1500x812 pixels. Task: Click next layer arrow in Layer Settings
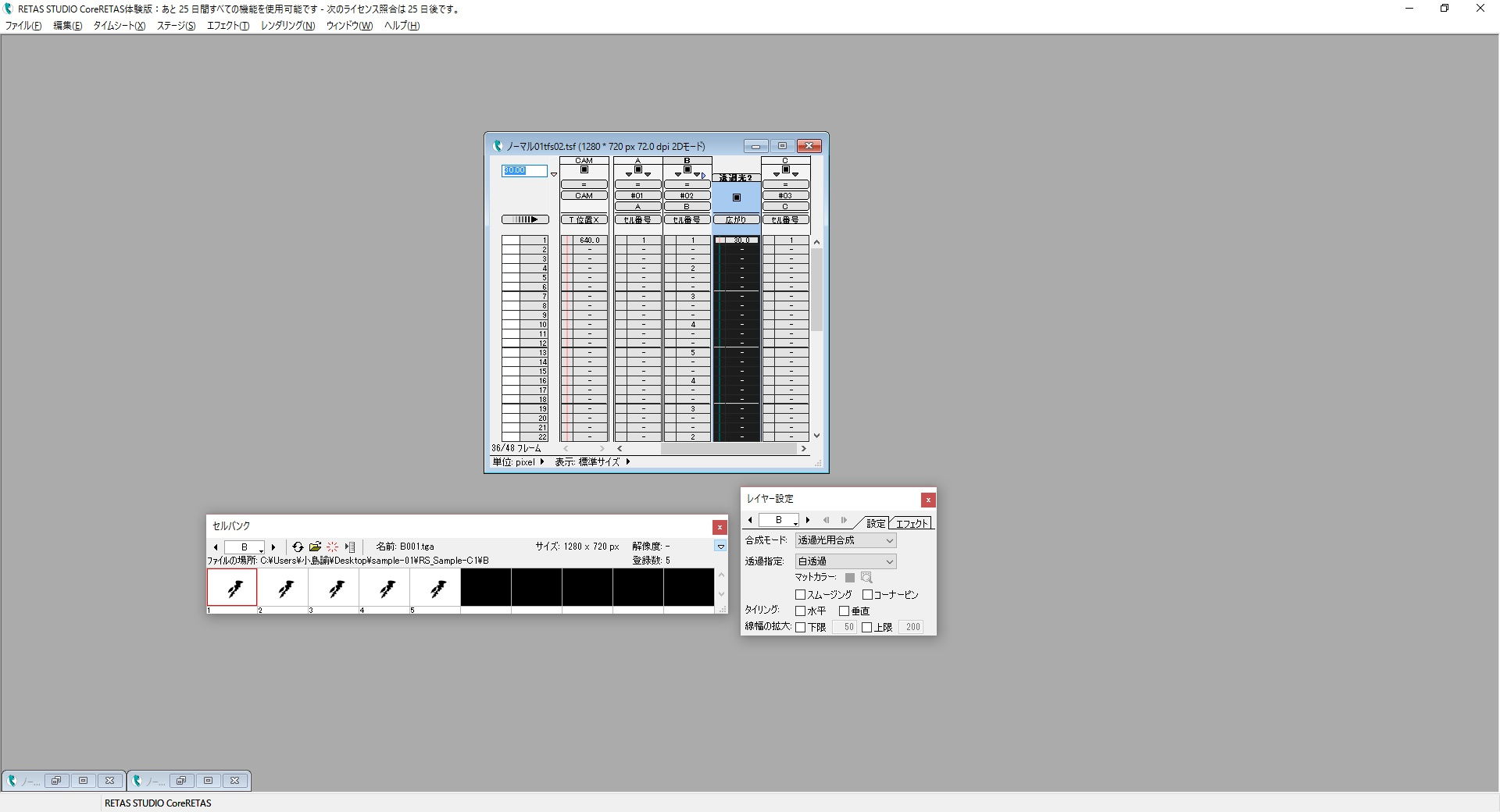click(808, 520)
